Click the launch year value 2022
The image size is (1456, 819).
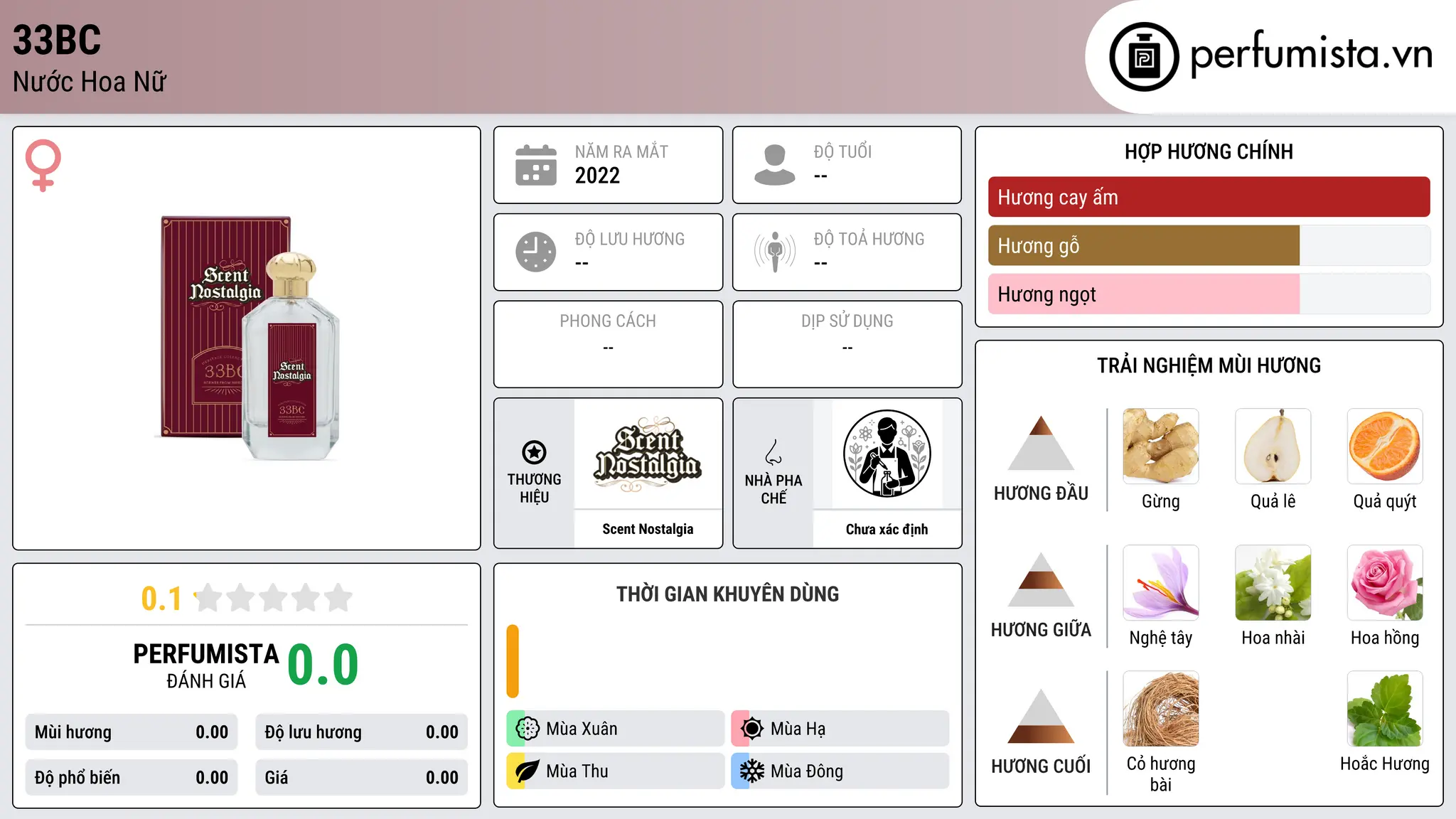(597, 176)
